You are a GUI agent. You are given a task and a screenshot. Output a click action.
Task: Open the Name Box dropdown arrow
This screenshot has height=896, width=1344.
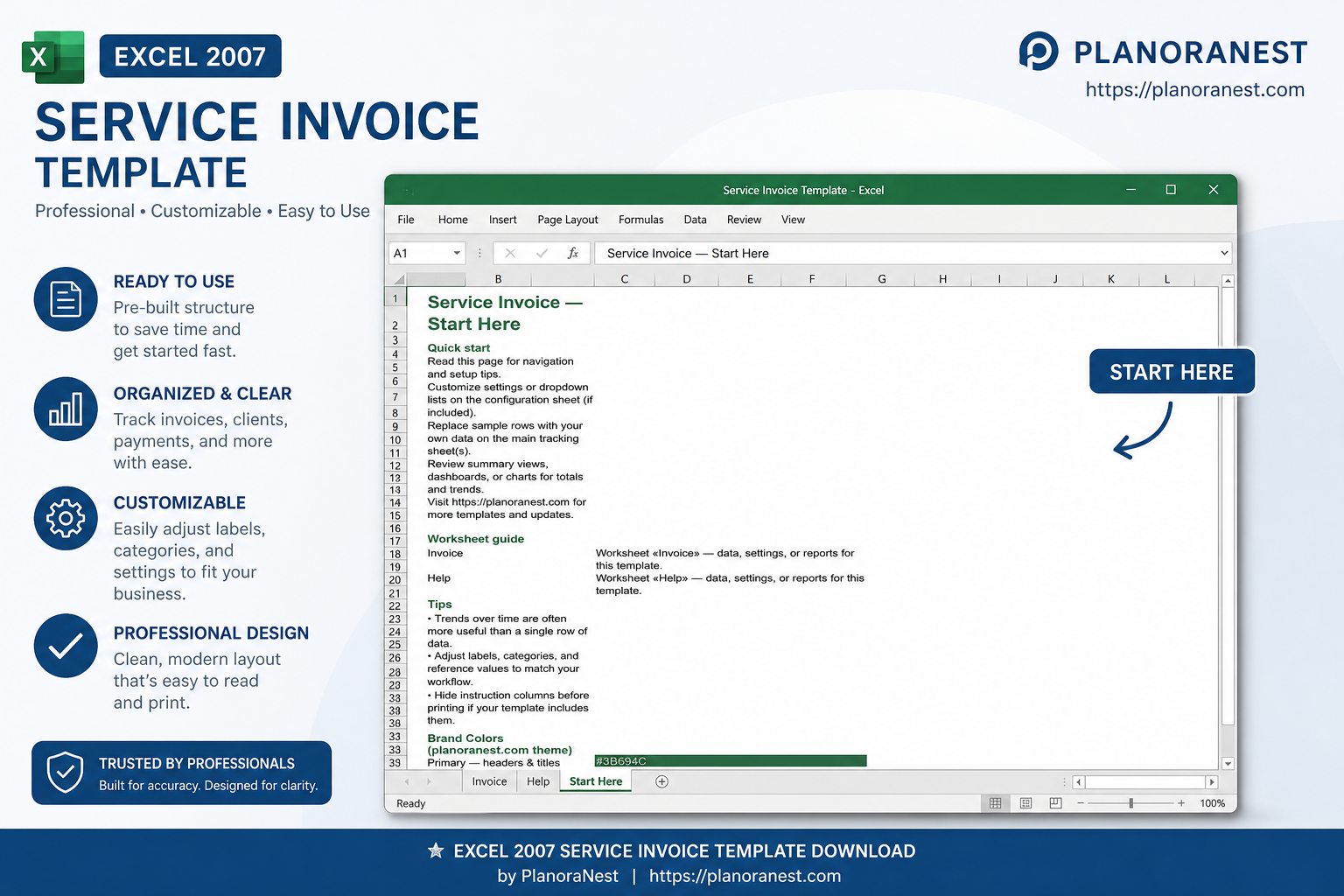coord(457,253)
